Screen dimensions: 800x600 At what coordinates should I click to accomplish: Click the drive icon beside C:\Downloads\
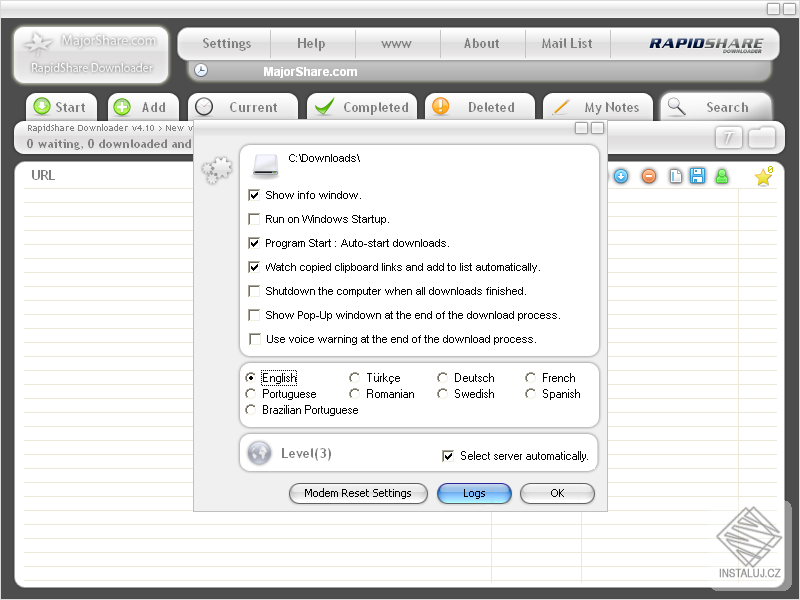click(263, 166)
